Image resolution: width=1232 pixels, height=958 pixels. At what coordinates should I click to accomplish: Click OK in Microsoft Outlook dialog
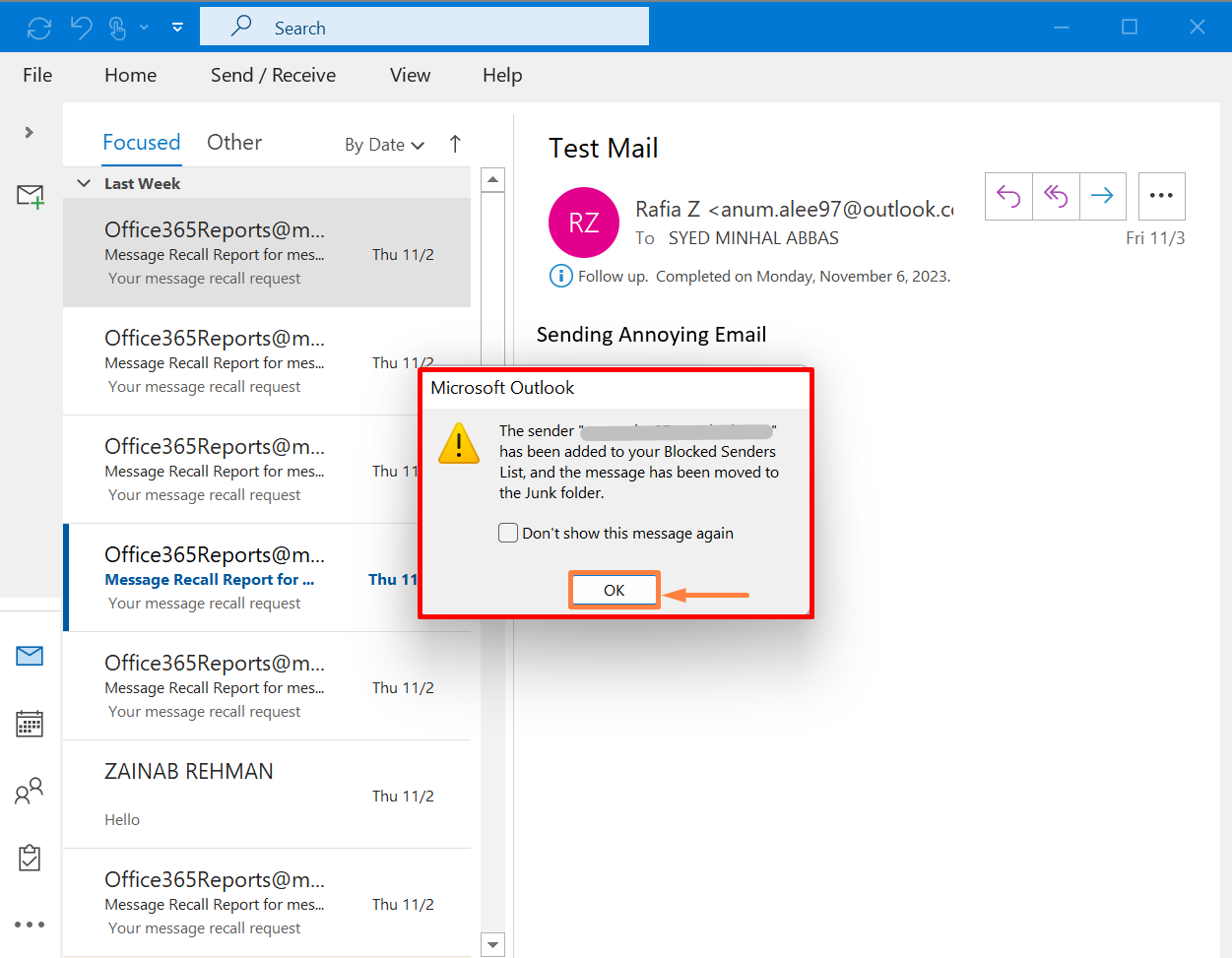[614, 590]
